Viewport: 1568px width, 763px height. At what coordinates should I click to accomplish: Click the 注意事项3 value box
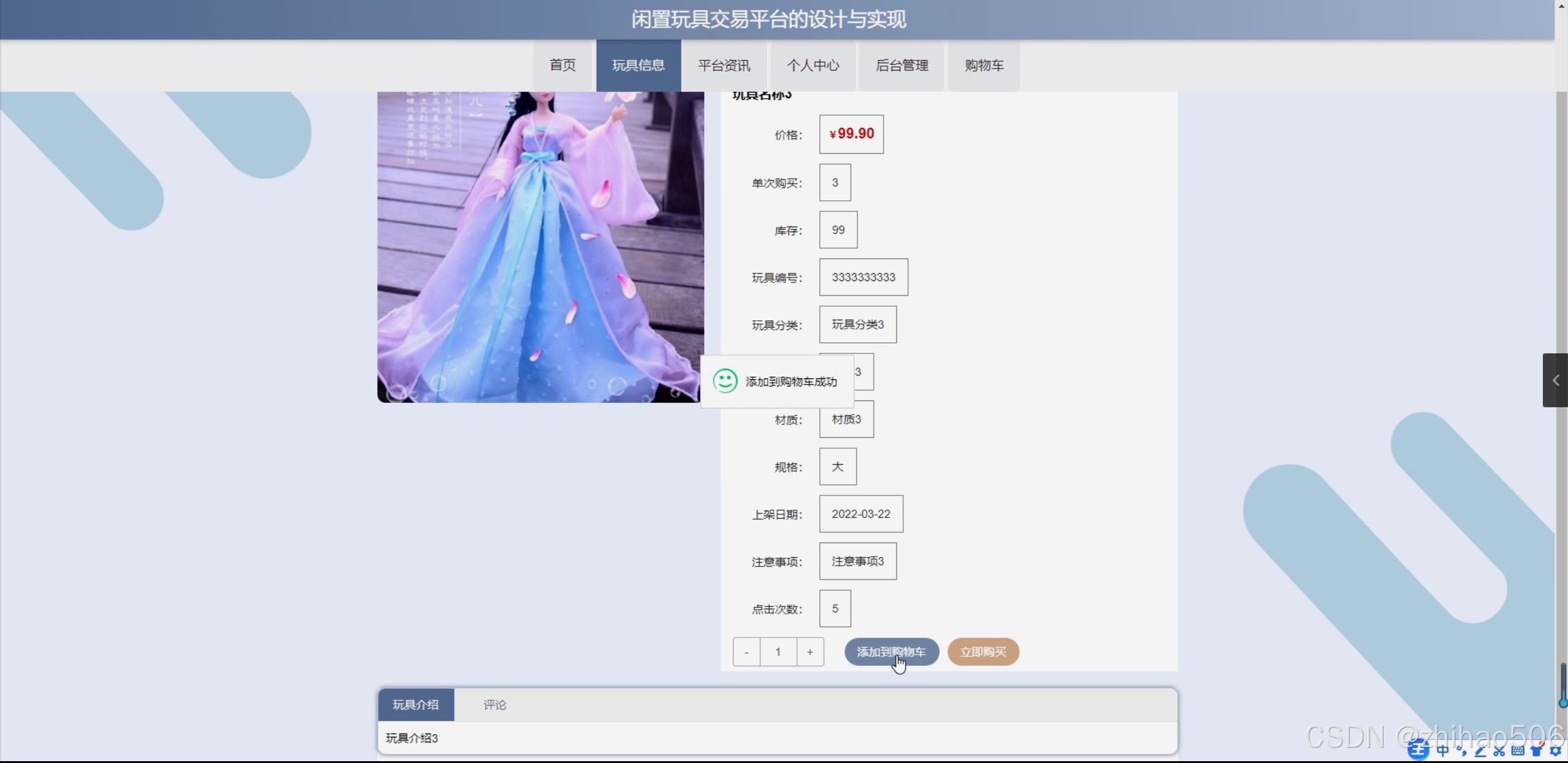[x=858, y=562]
